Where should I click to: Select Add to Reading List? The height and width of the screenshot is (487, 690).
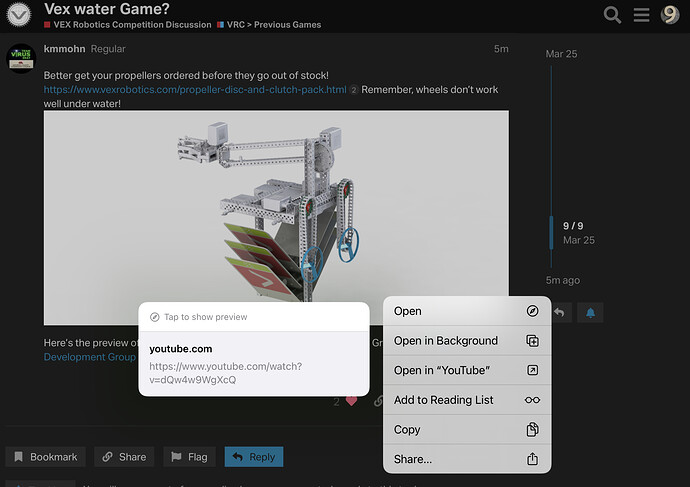[x=467, y=400]
